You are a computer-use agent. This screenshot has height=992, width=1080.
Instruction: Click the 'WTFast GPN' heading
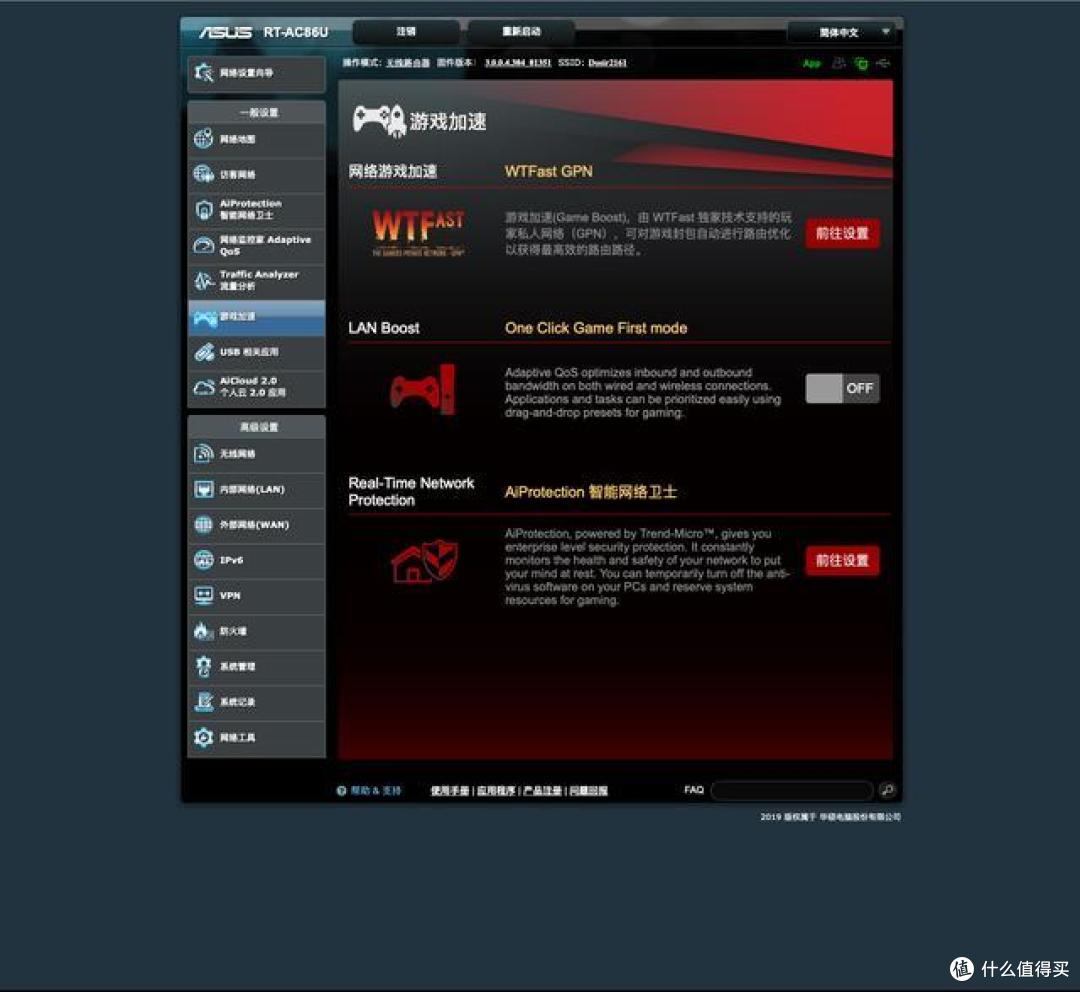pos(548,172)
